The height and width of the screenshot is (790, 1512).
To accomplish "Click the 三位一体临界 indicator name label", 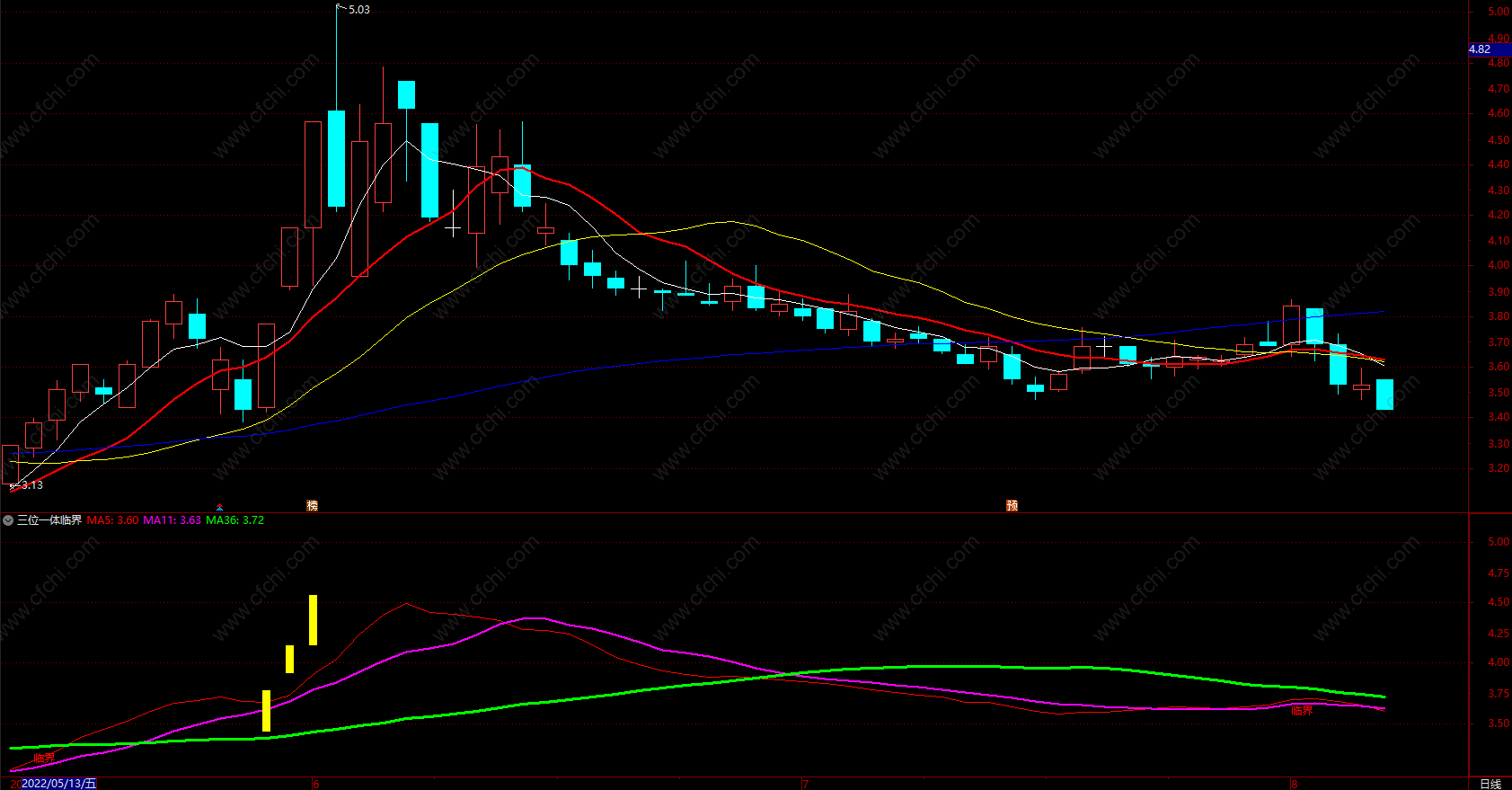I will [x=49, y=520].
